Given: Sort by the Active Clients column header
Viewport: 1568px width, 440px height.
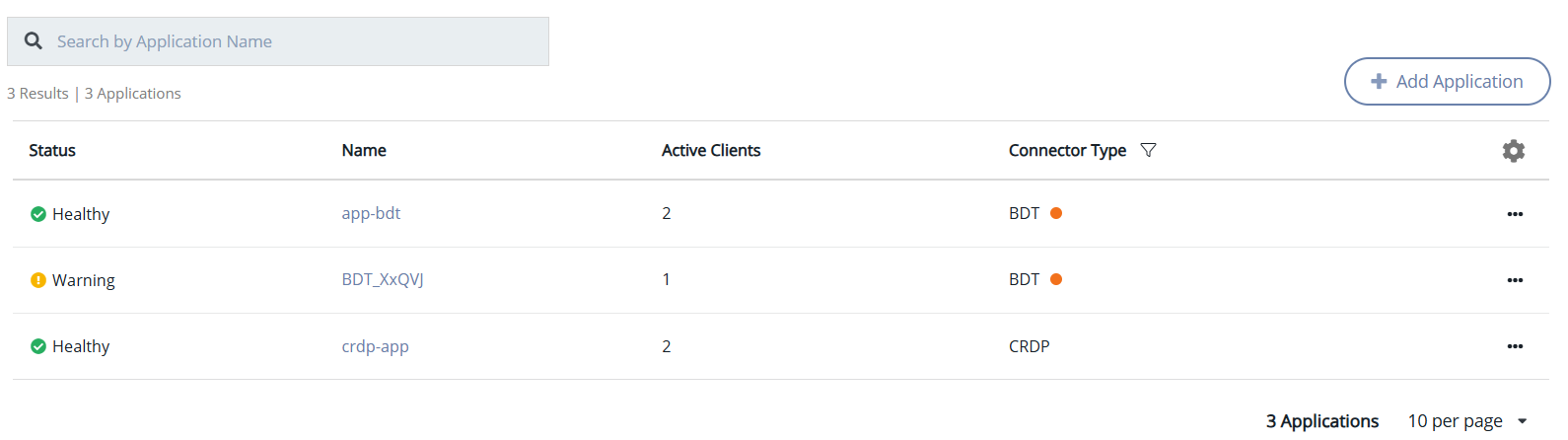Looking at the screenshot, I should pyautogui.click(x=711, y=150).
